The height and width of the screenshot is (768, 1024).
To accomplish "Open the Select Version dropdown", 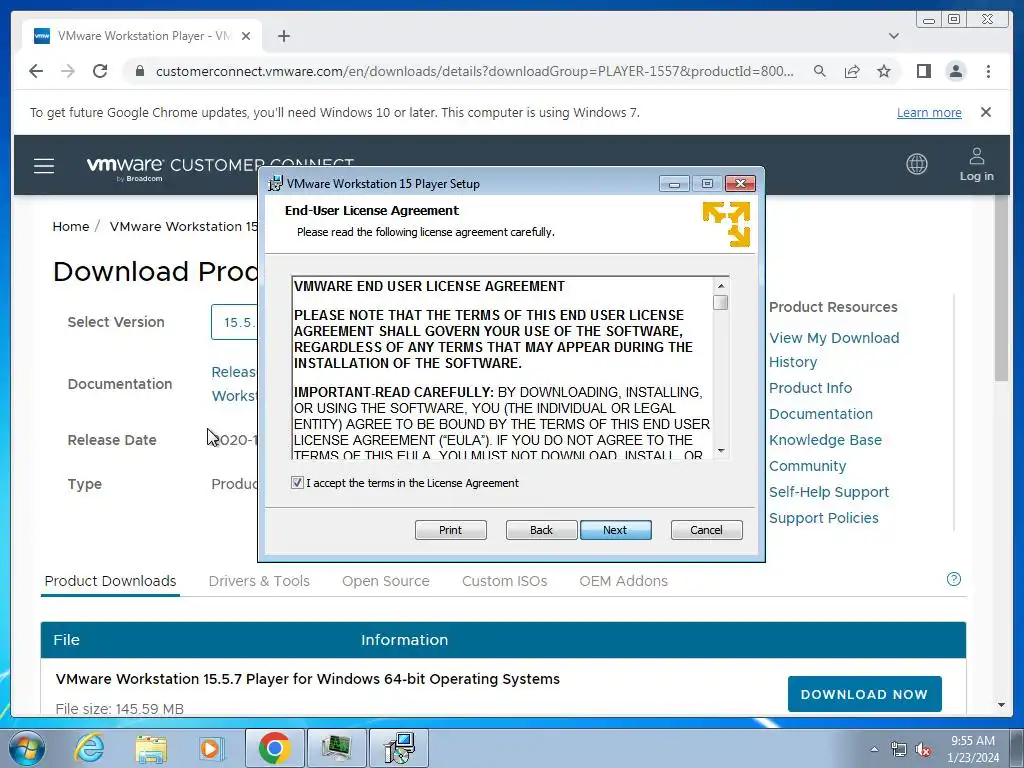I will click(x=234, y=322).
